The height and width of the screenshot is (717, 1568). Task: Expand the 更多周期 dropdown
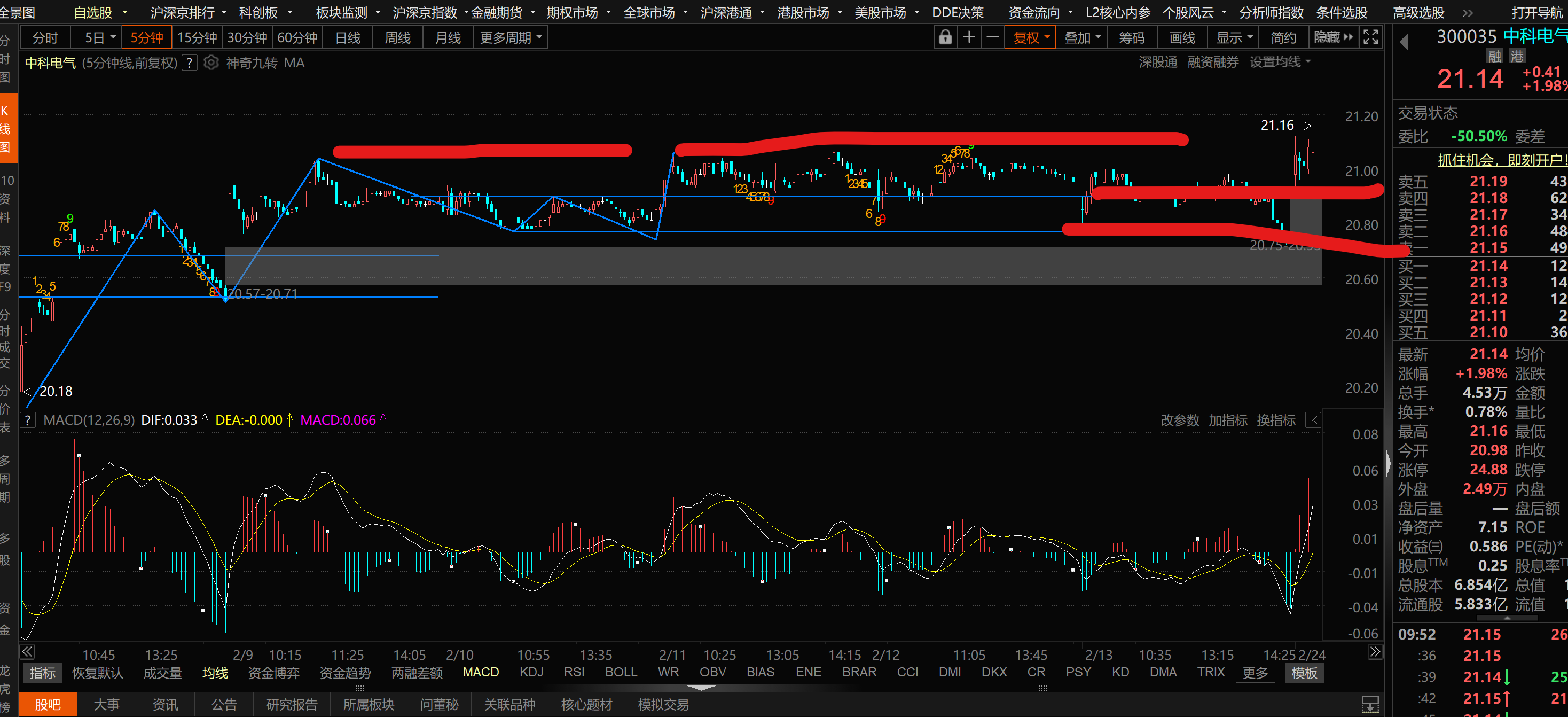[511, 38]
